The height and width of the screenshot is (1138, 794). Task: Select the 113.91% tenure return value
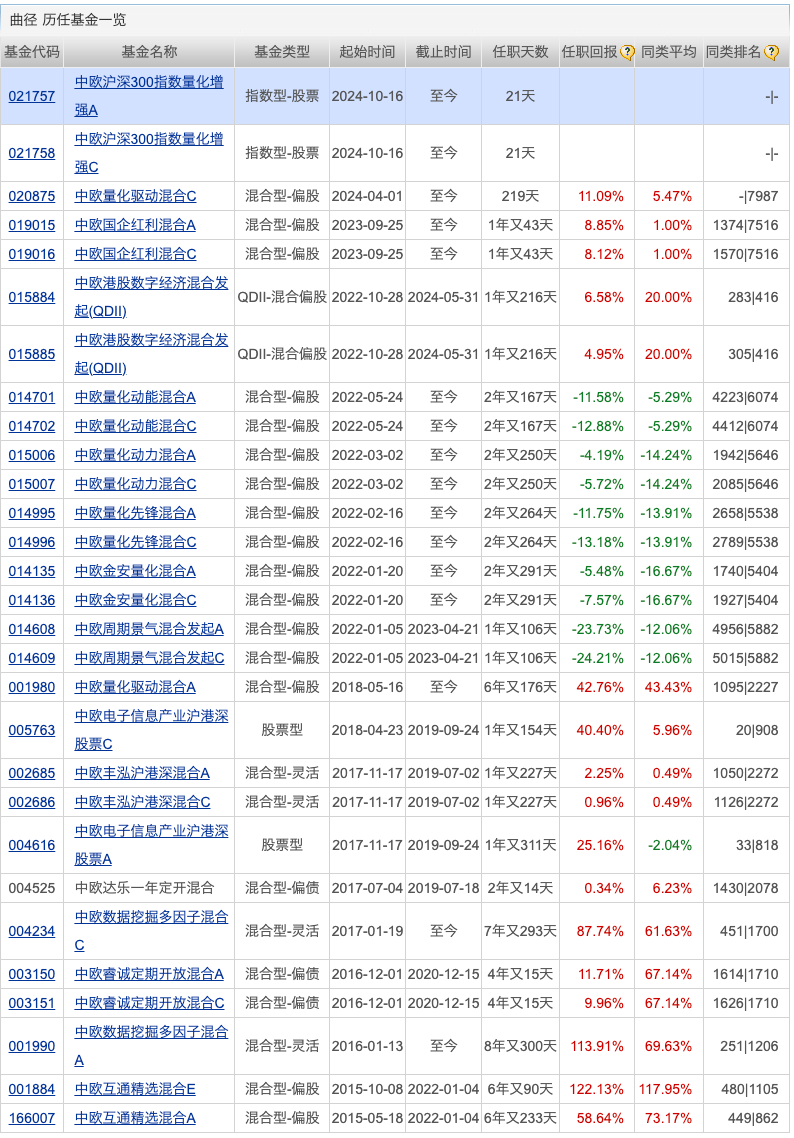point(597,1046)
